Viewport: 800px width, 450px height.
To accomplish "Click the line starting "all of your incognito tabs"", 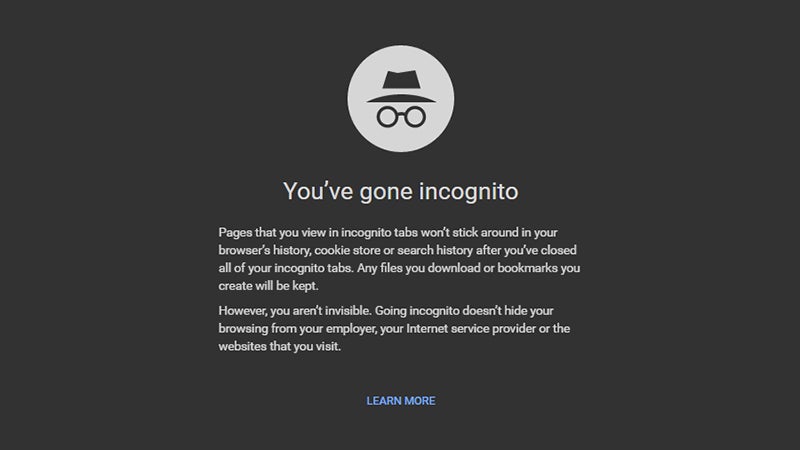I will (399, 268).
